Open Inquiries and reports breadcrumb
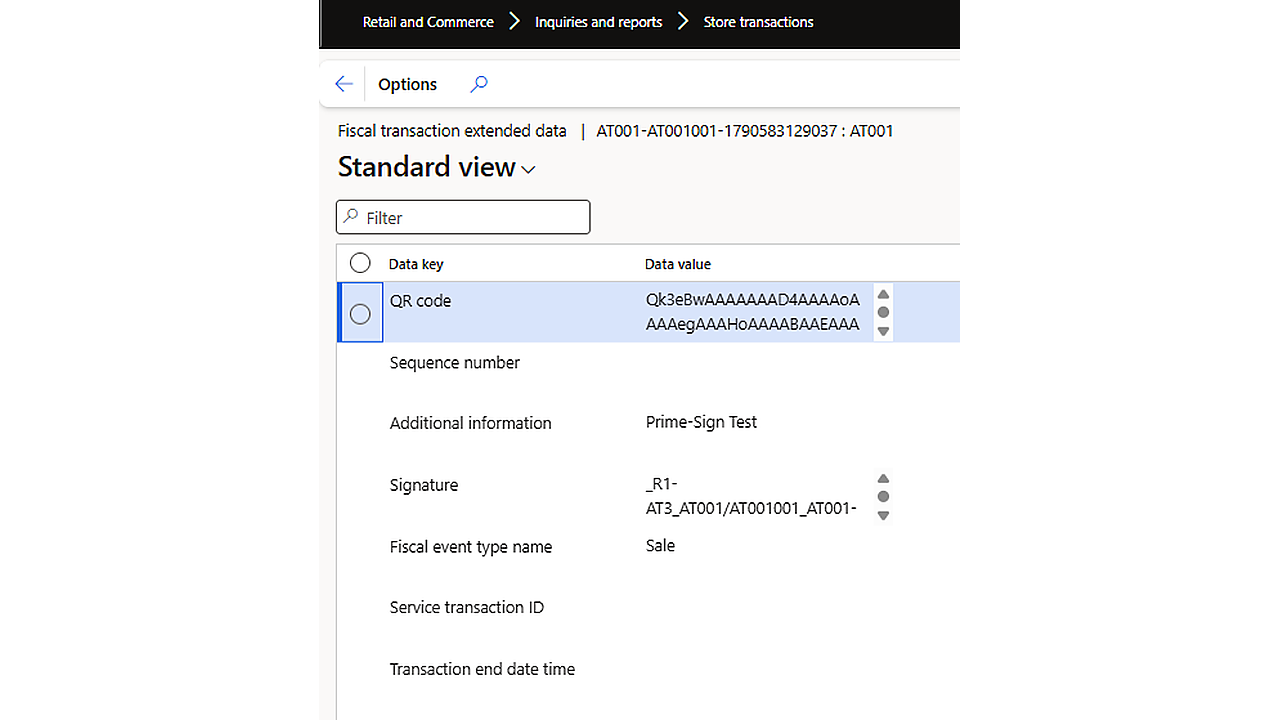 point(598,22)
